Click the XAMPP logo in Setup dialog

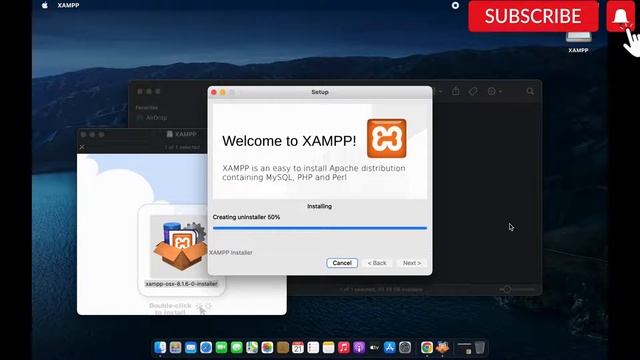pos(387,138)
